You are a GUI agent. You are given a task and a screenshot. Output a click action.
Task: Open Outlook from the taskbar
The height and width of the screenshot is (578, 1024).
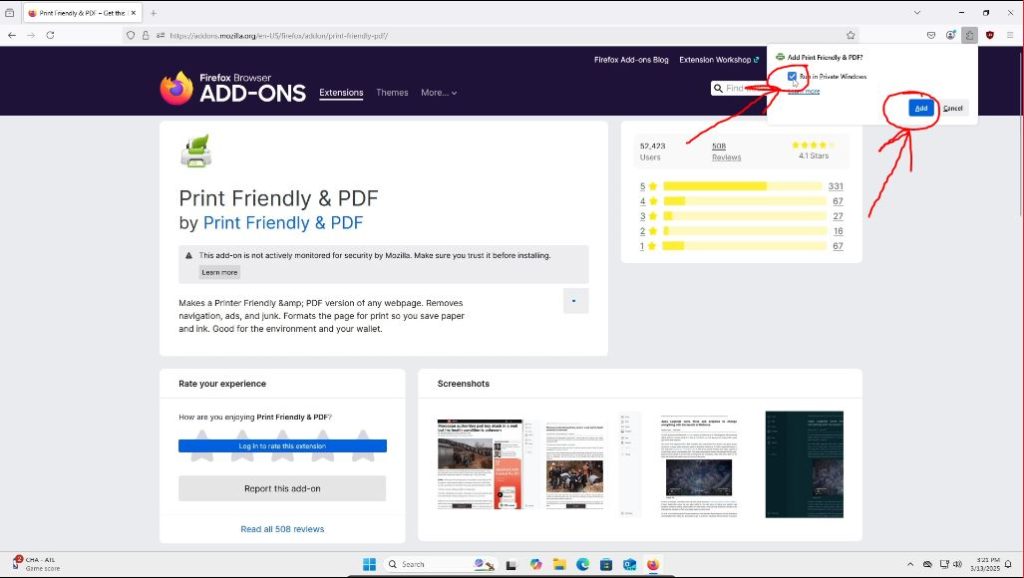630,564
